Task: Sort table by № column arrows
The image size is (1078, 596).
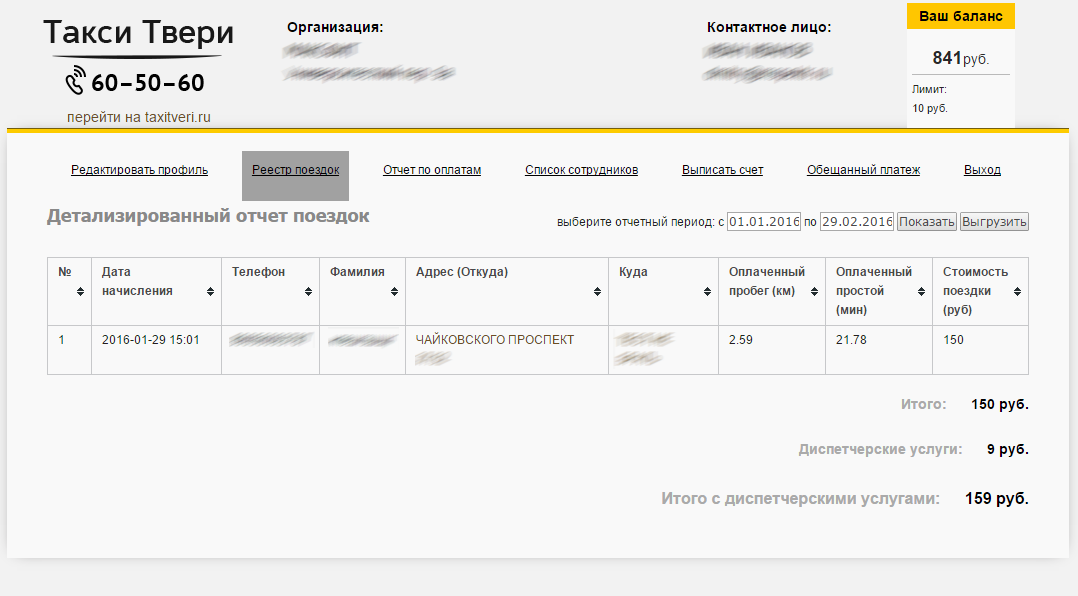Action: [80, 291]
